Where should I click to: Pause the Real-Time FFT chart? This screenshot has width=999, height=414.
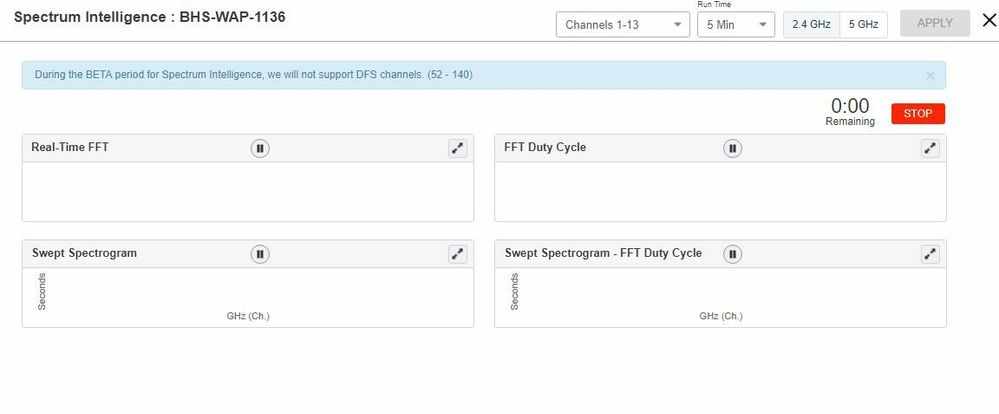[260, 148]
